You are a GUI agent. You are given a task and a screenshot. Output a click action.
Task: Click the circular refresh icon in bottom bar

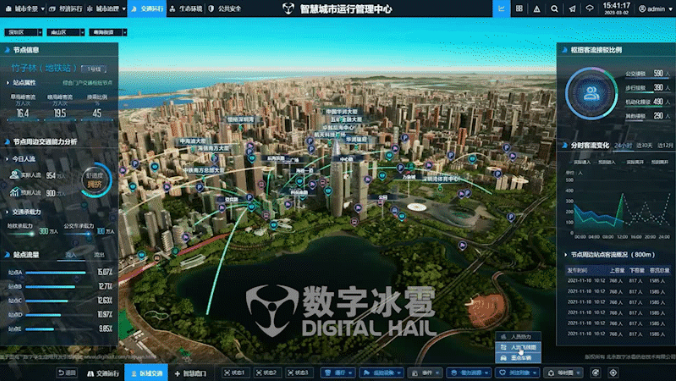point(595,373)
